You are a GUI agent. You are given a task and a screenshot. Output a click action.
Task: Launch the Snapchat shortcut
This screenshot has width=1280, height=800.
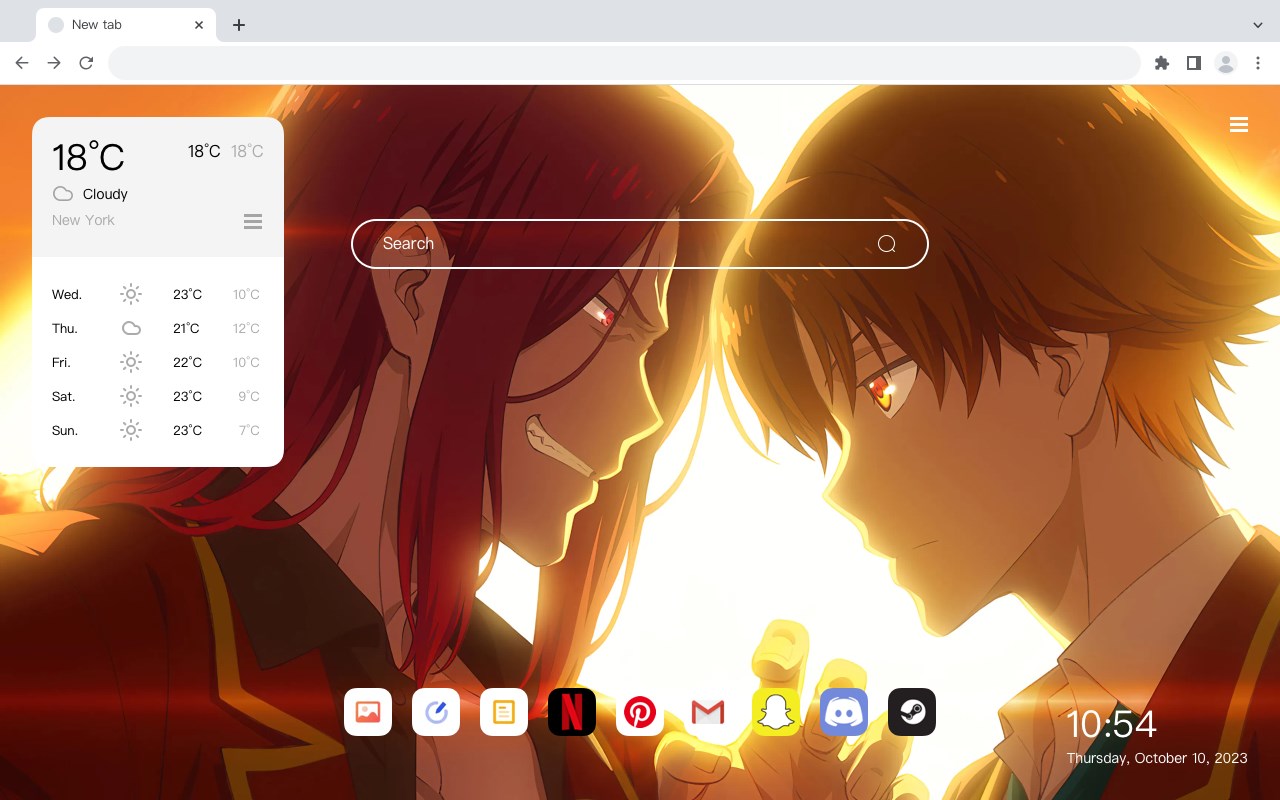point(776,712)
